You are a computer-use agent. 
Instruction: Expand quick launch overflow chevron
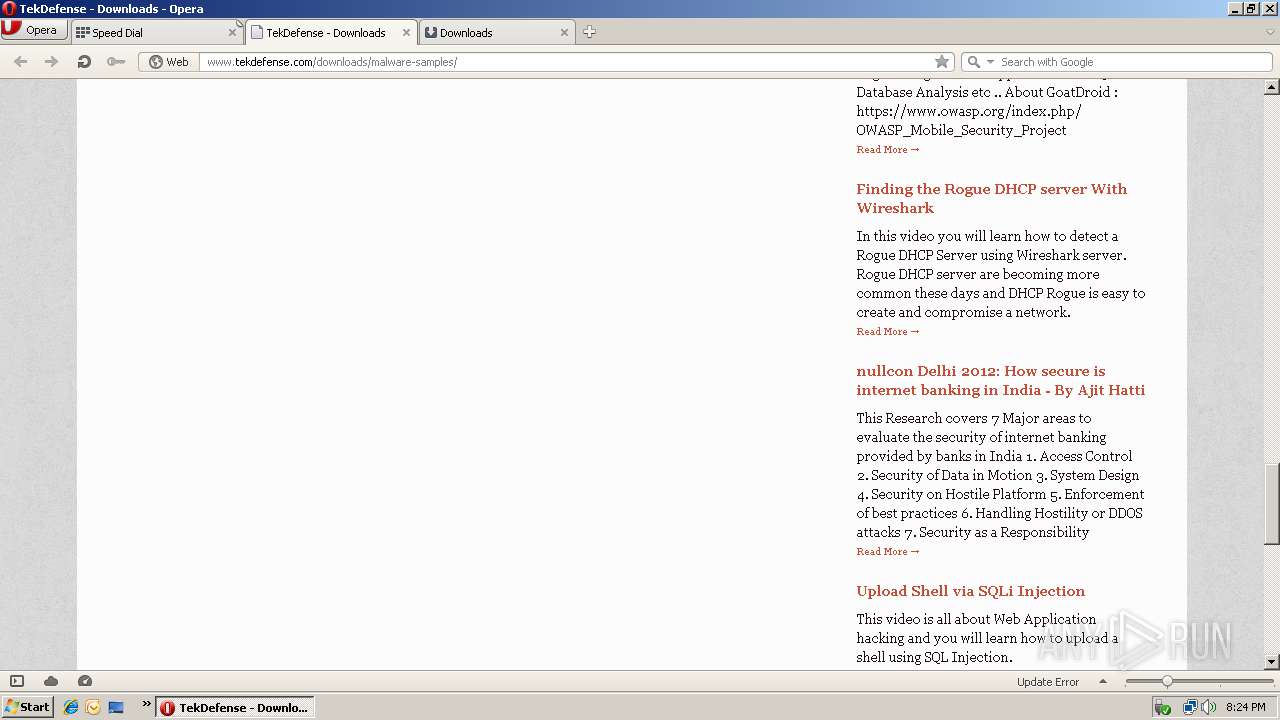click(146, 704)
